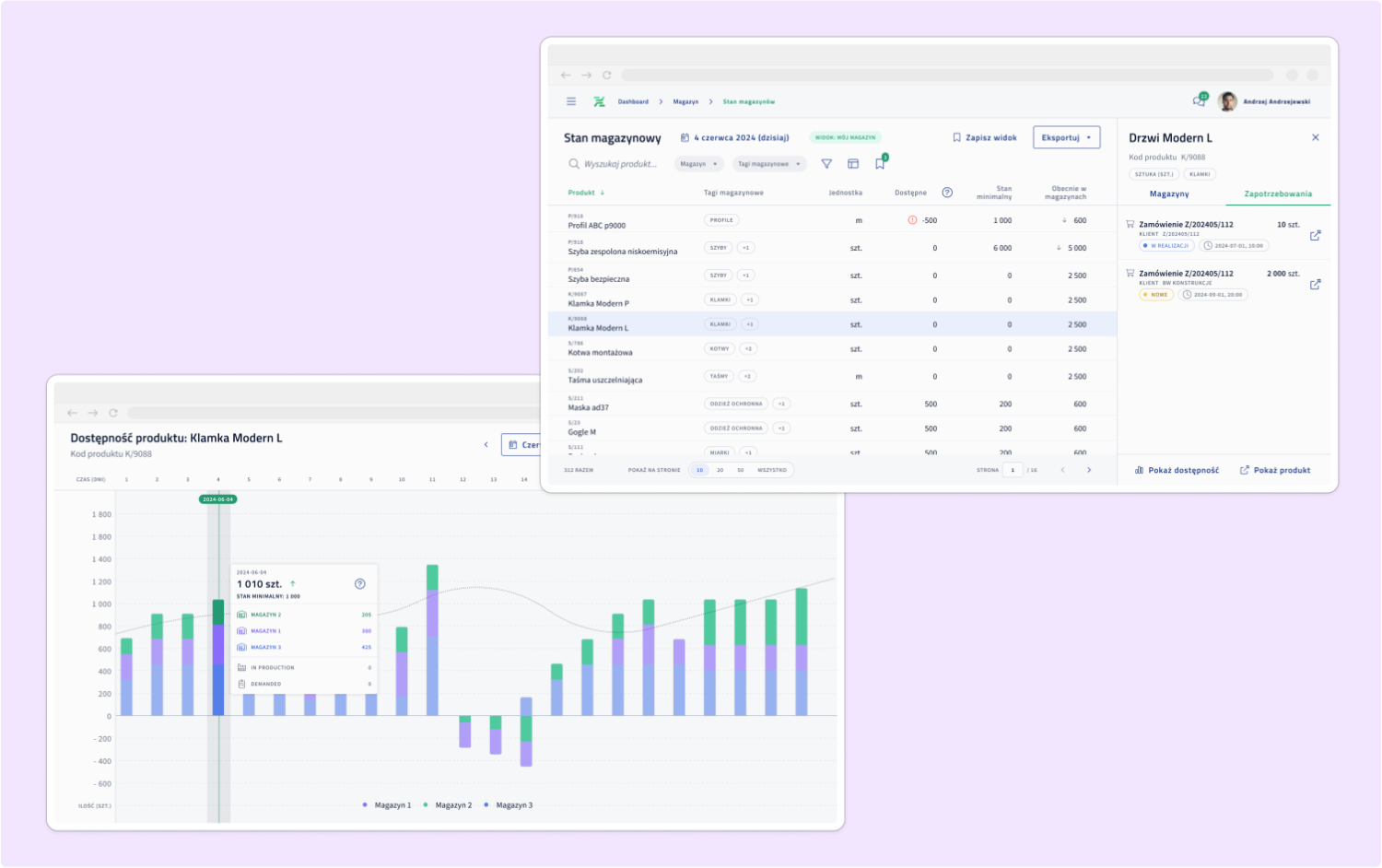
Task: Click the Pokaż dostępność link
Action: (x=1177, y=470)
